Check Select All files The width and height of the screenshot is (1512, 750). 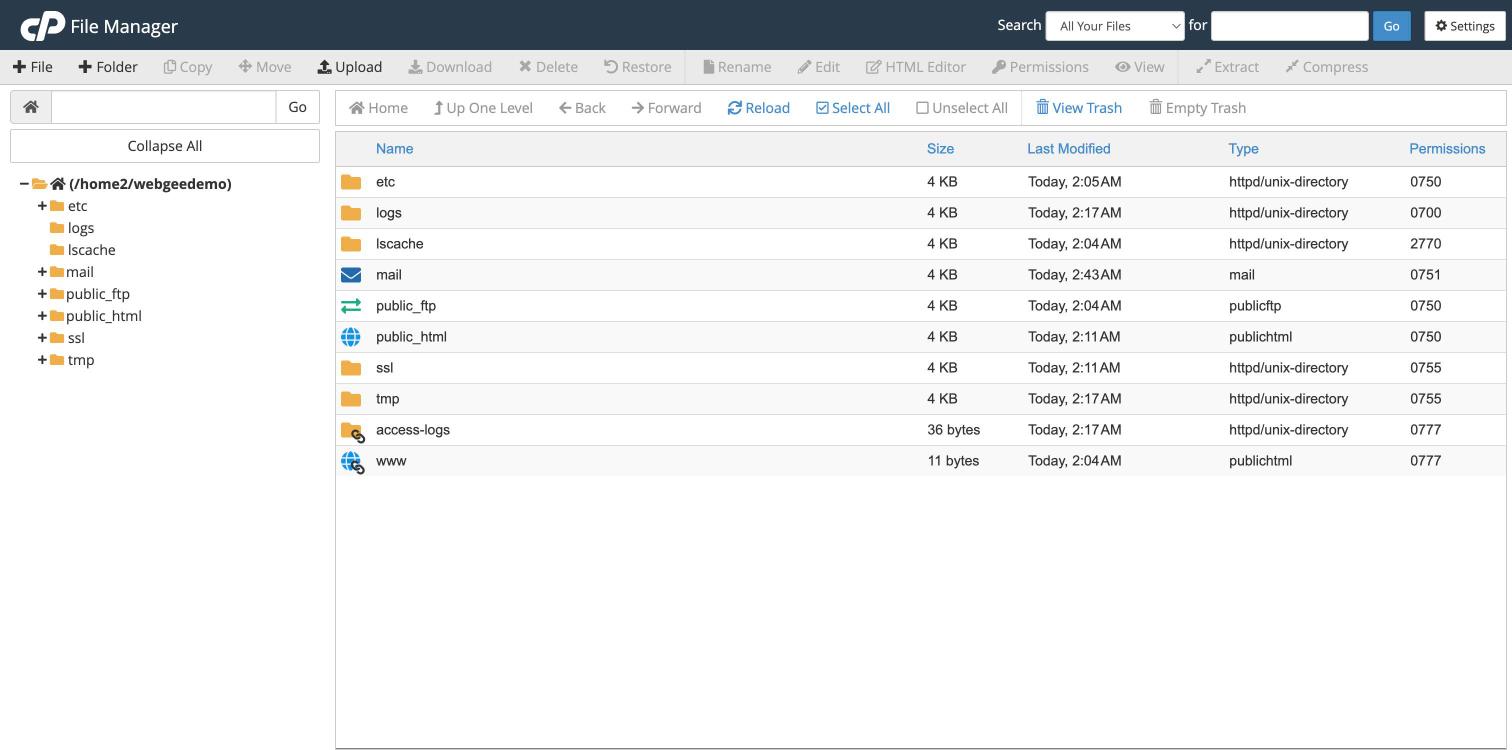coord(853,108)
